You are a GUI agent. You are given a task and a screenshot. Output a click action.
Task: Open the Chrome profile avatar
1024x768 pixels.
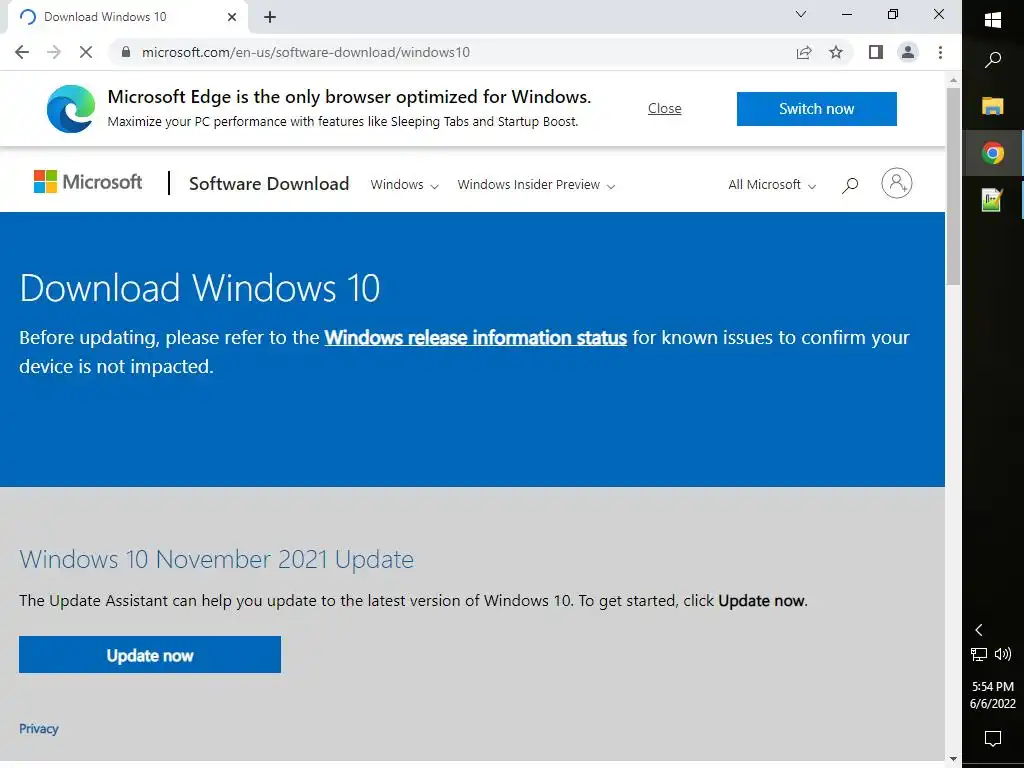coord(908,52)
